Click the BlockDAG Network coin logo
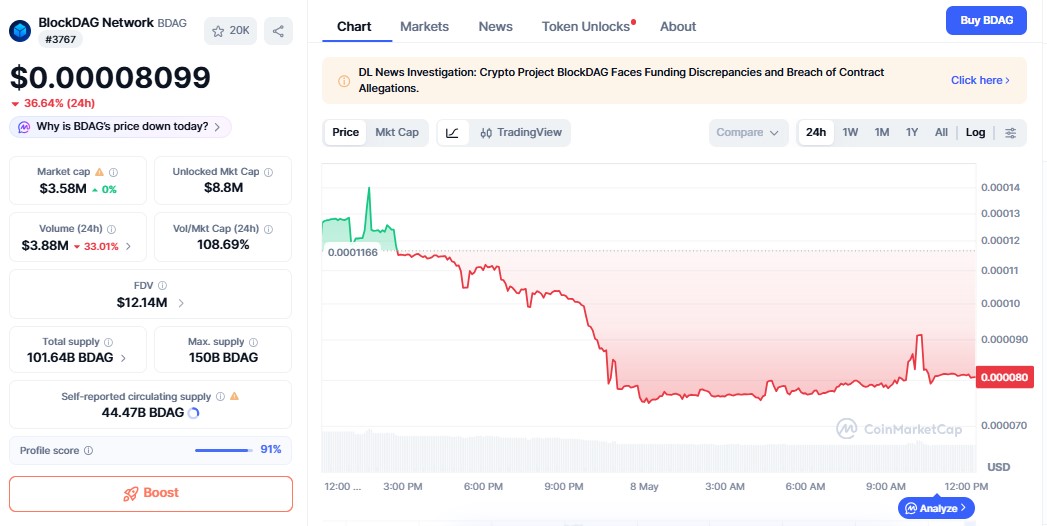Screen dimensions: 1047x526 [20, 31]
